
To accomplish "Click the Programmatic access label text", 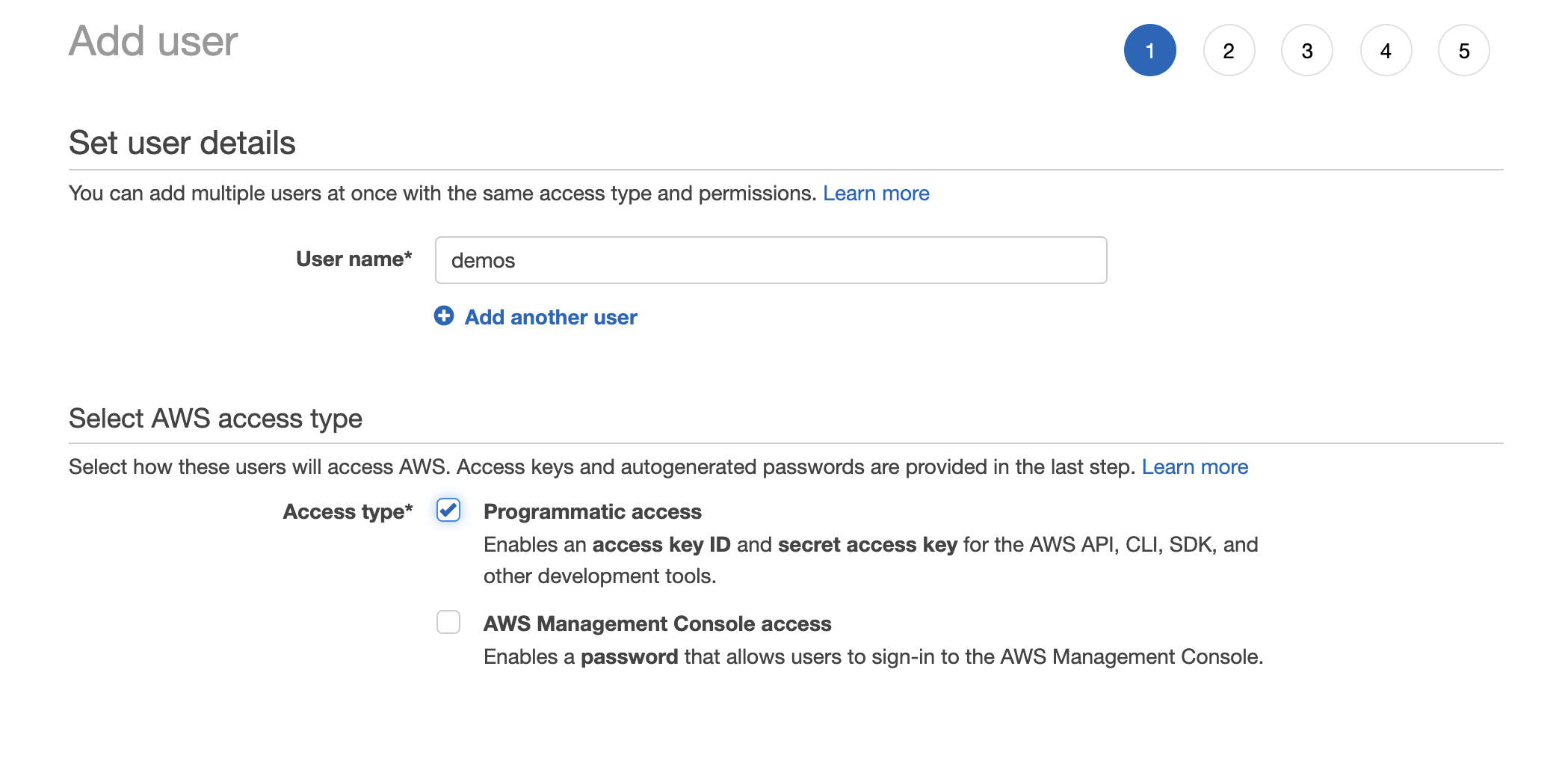I will 593,511.
